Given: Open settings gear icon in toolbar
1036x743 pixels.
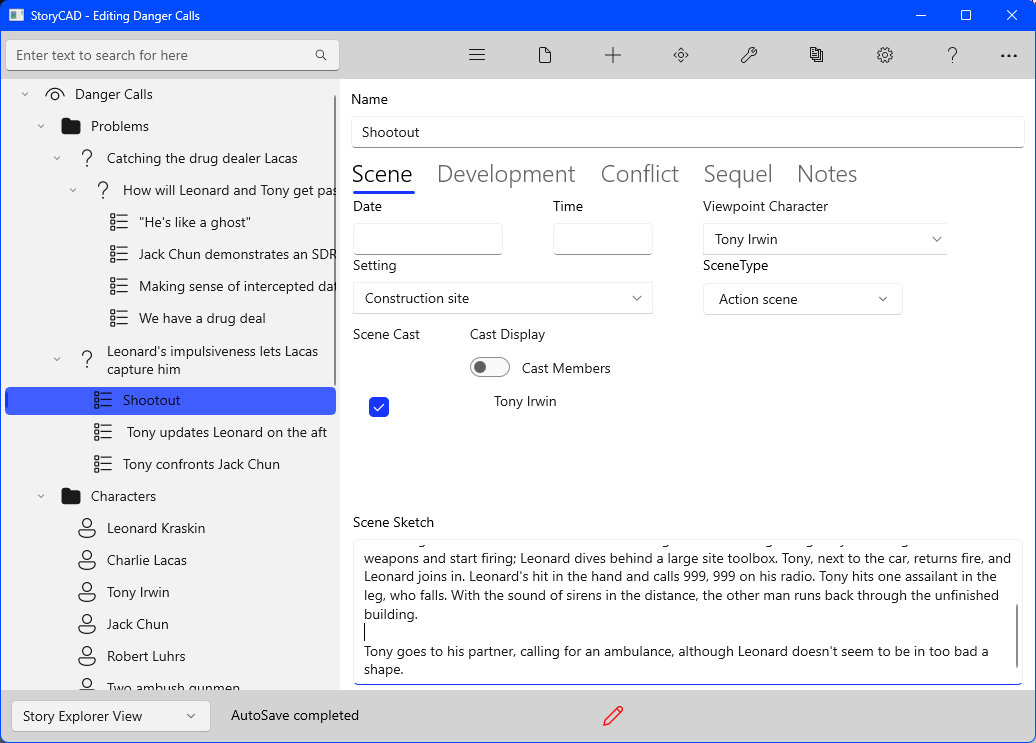Looking at the screenshot, I should coord(885,55).
